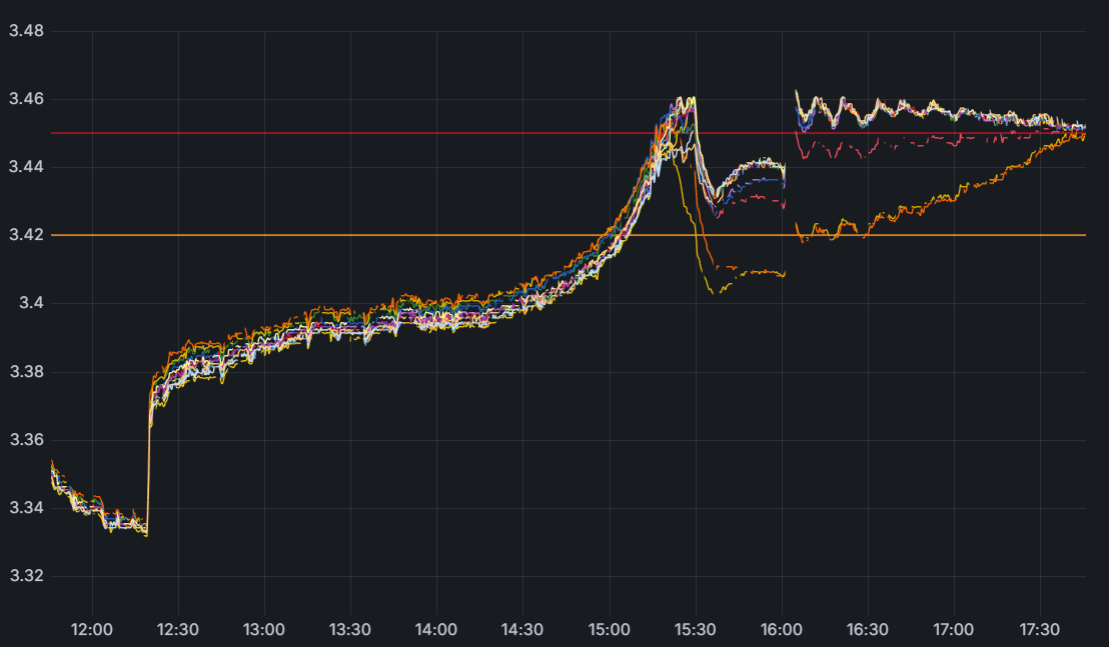Click the 17:30 time axis label

pos(1040,629)
